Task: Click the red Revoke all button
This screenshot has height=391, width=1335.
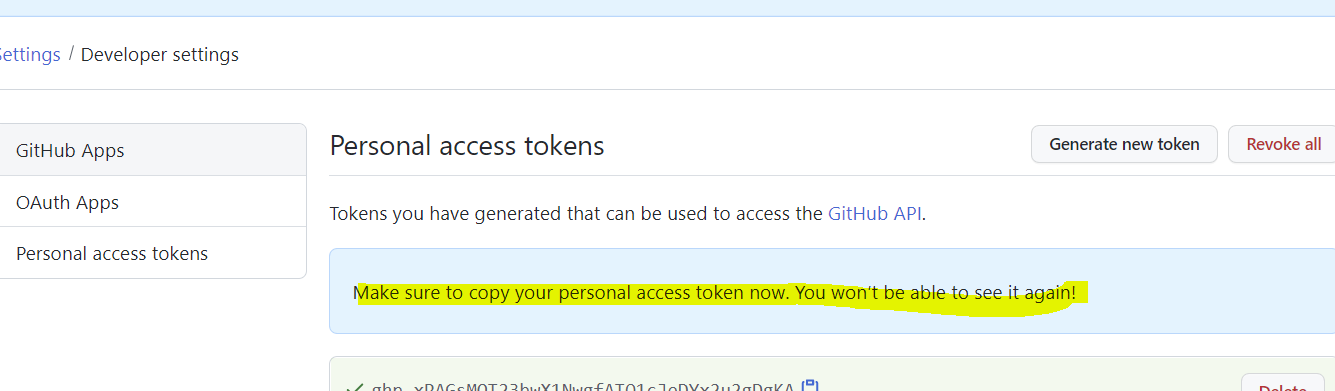Action: click(1283, 144)
